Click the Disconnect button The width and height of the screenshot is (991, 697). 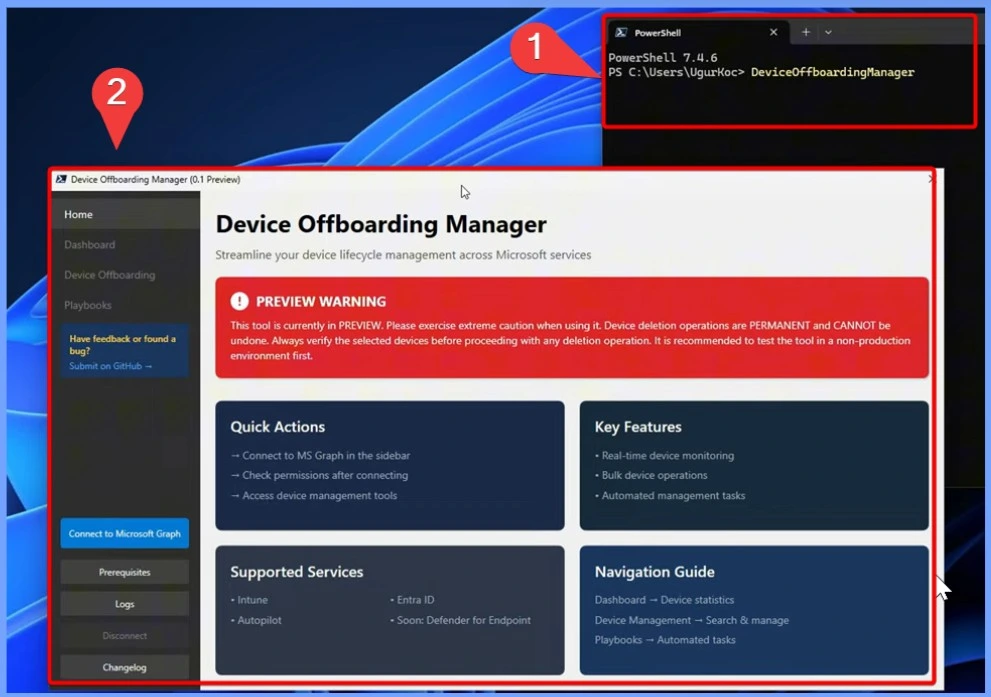point(125,635)
